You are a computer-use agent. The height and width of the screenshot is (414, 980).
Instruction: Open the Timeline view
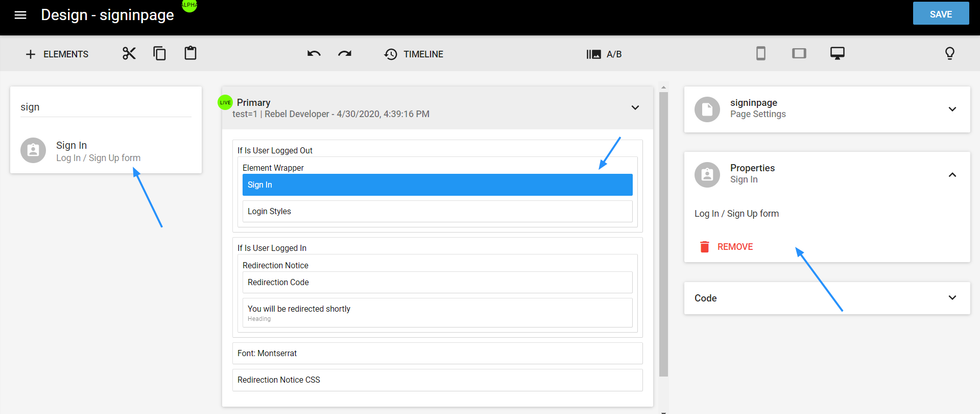coord(413,54)
